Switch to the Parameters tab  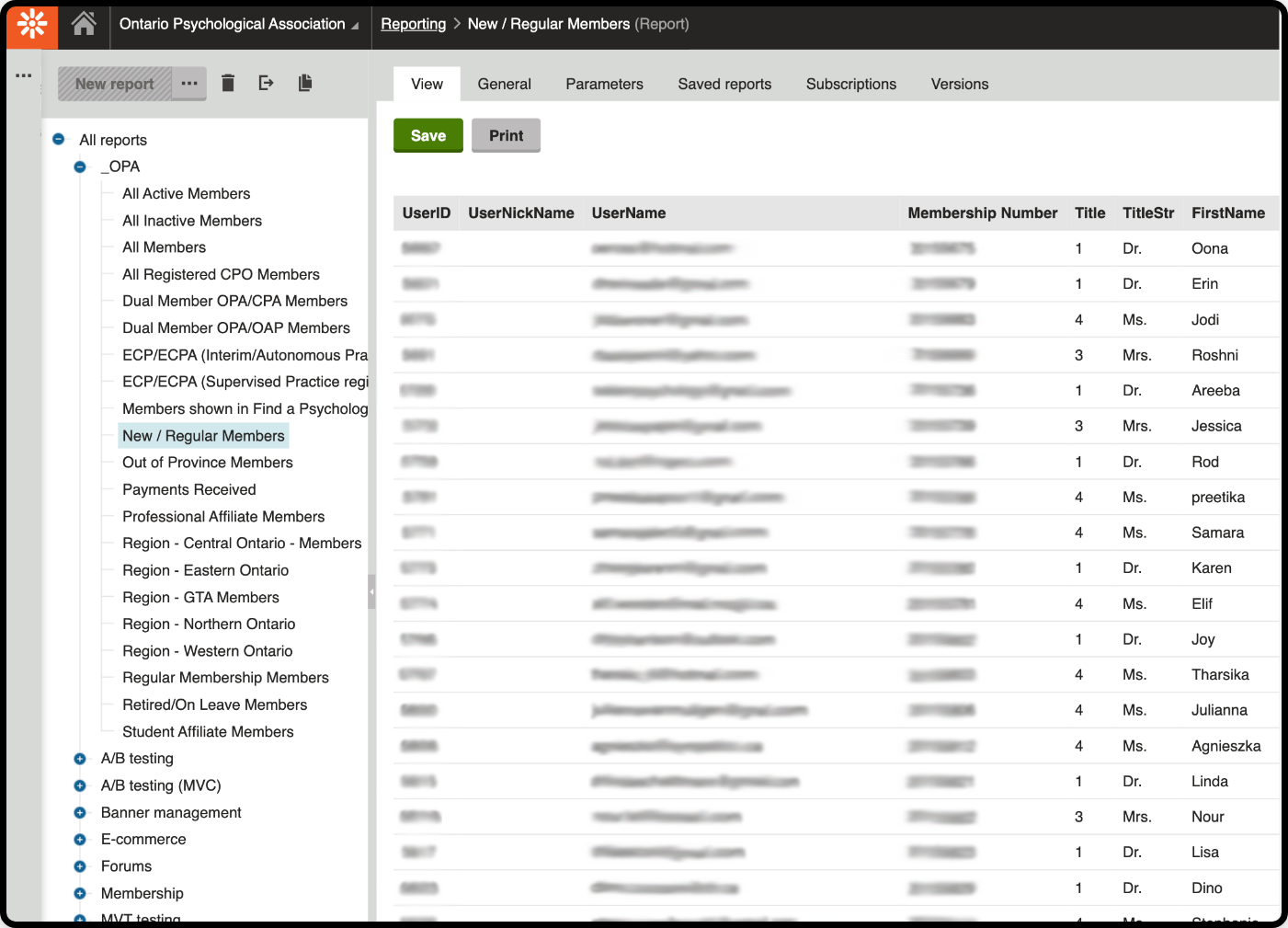point(604,84)
